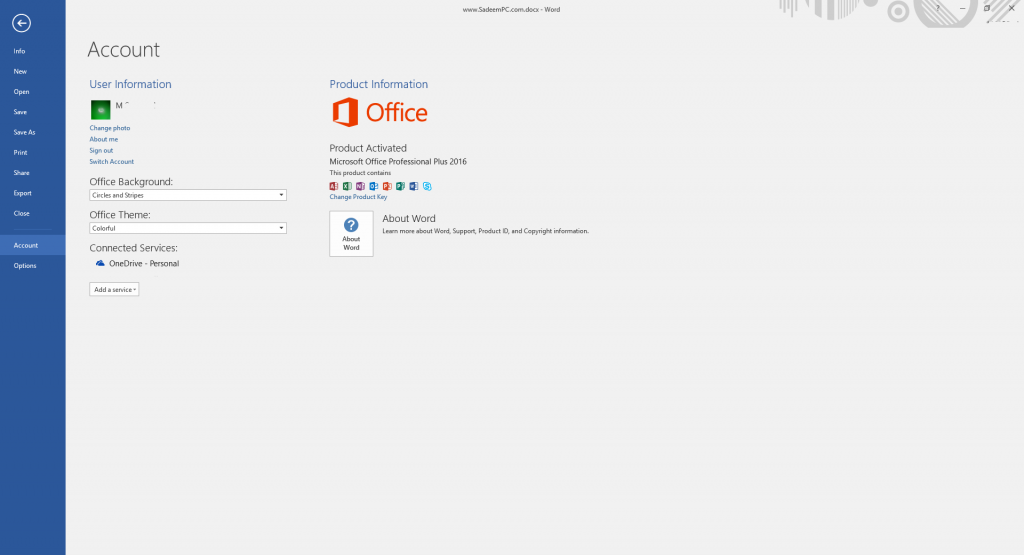Click the Sign out link
Screen dimensions: 1024x555
click(101, 150)
